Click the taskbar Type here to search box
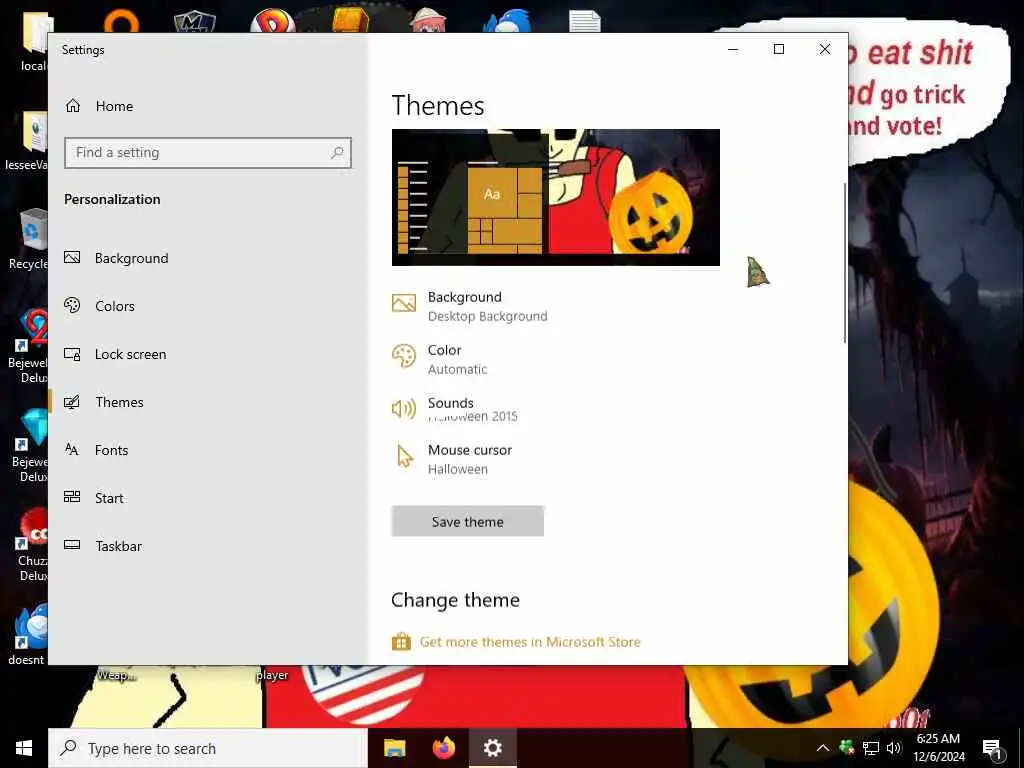The height and width of the screenshot is (768, 1024). coord(208,748)
